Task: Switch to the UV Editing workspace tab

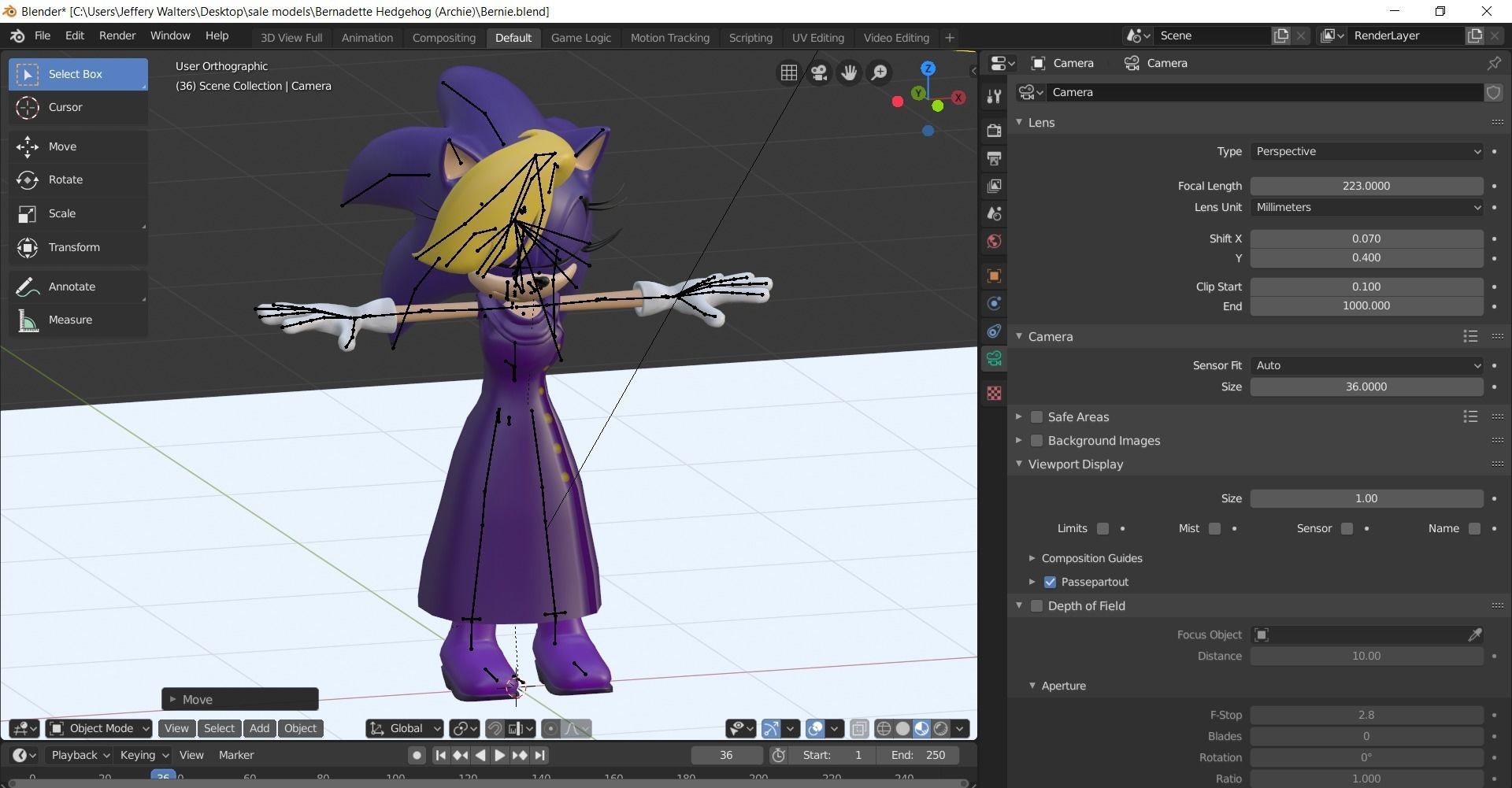Action: click(x=817, y=38)
